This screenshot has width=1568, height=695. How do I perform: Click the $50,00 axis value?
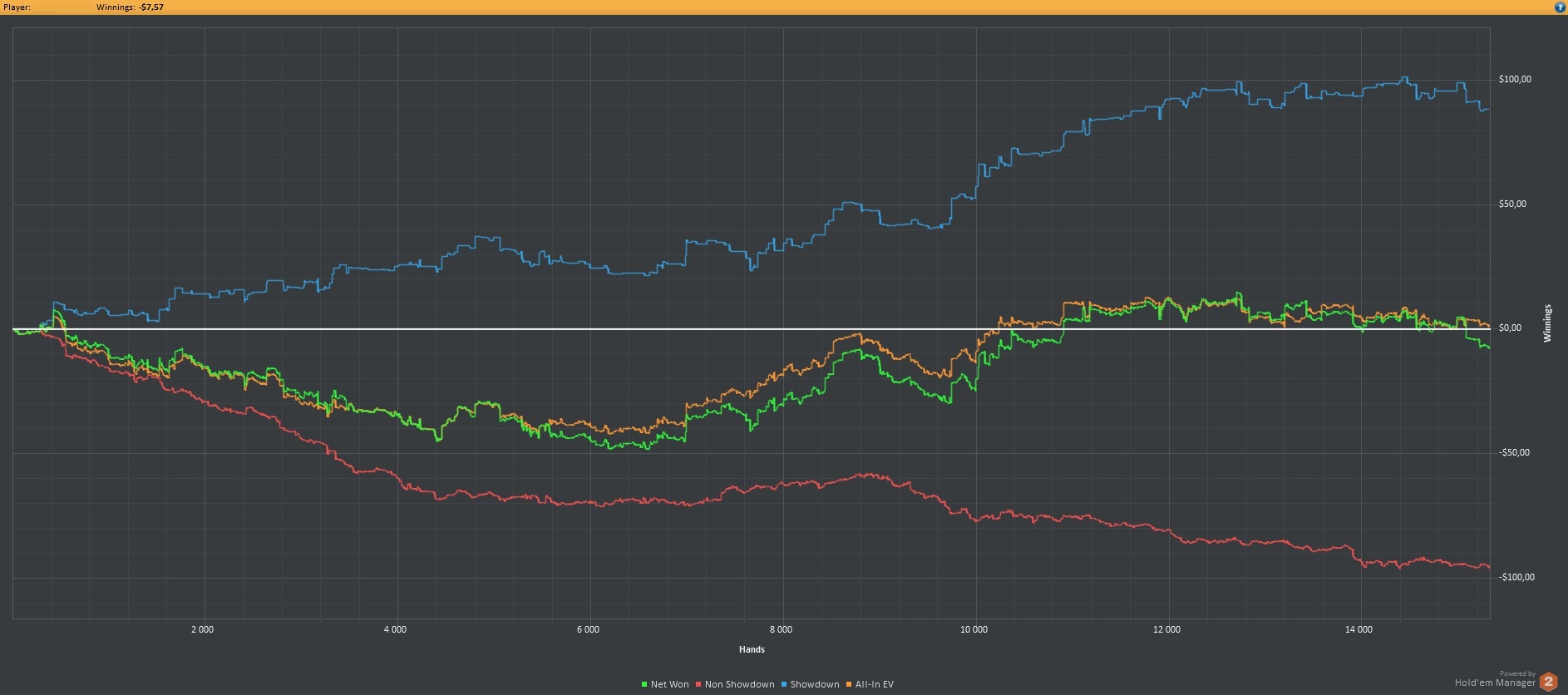point(1512,204)
